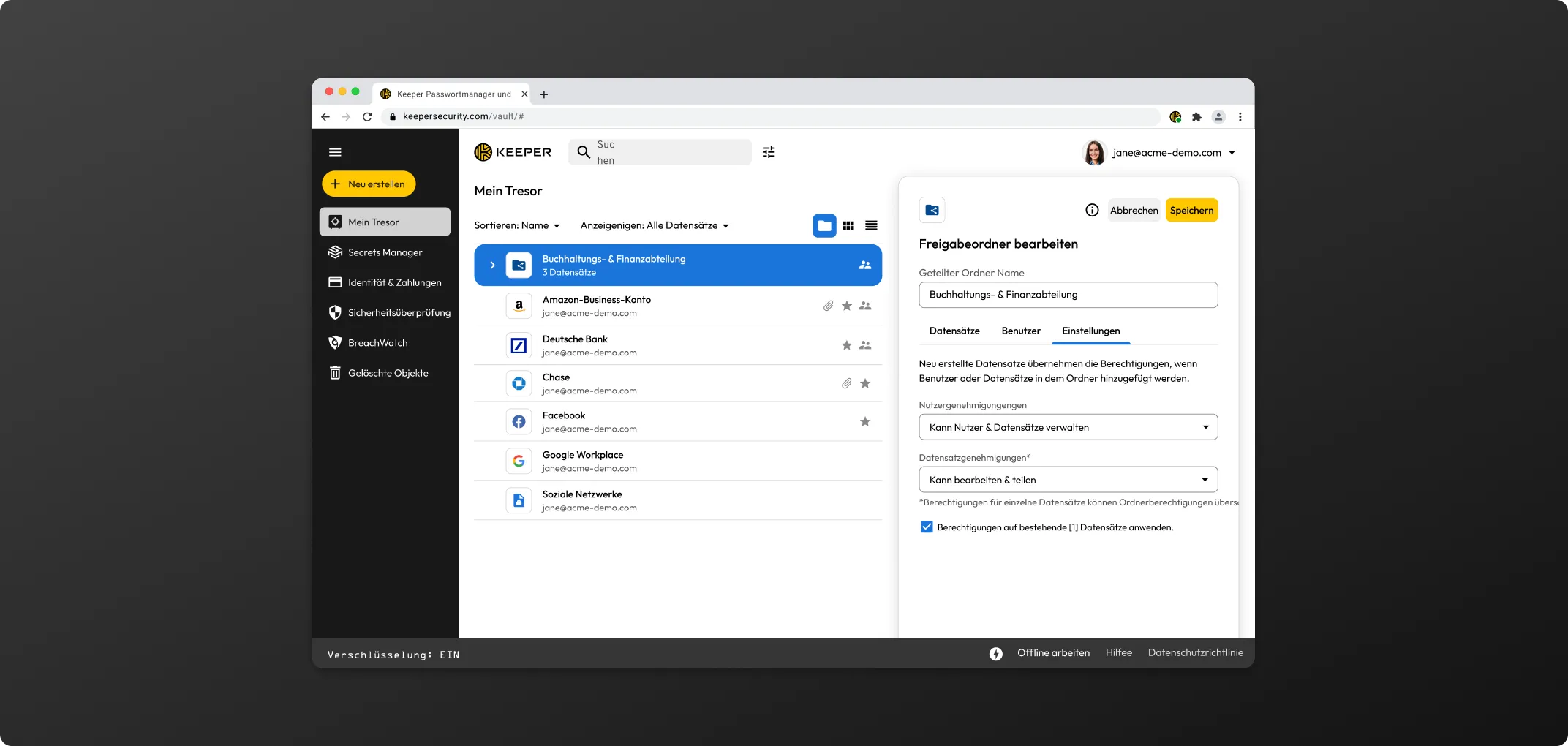Open the hamburger menu in sidebar

(335, 152)
